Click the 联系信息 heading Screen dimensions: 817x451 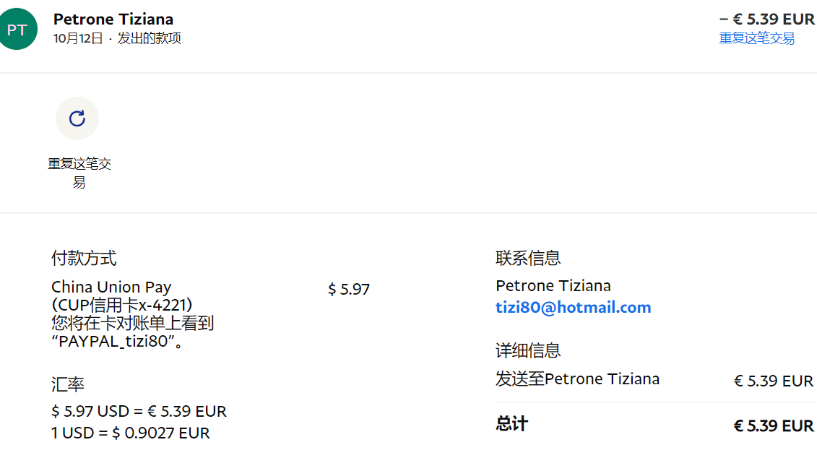point(528,258)
